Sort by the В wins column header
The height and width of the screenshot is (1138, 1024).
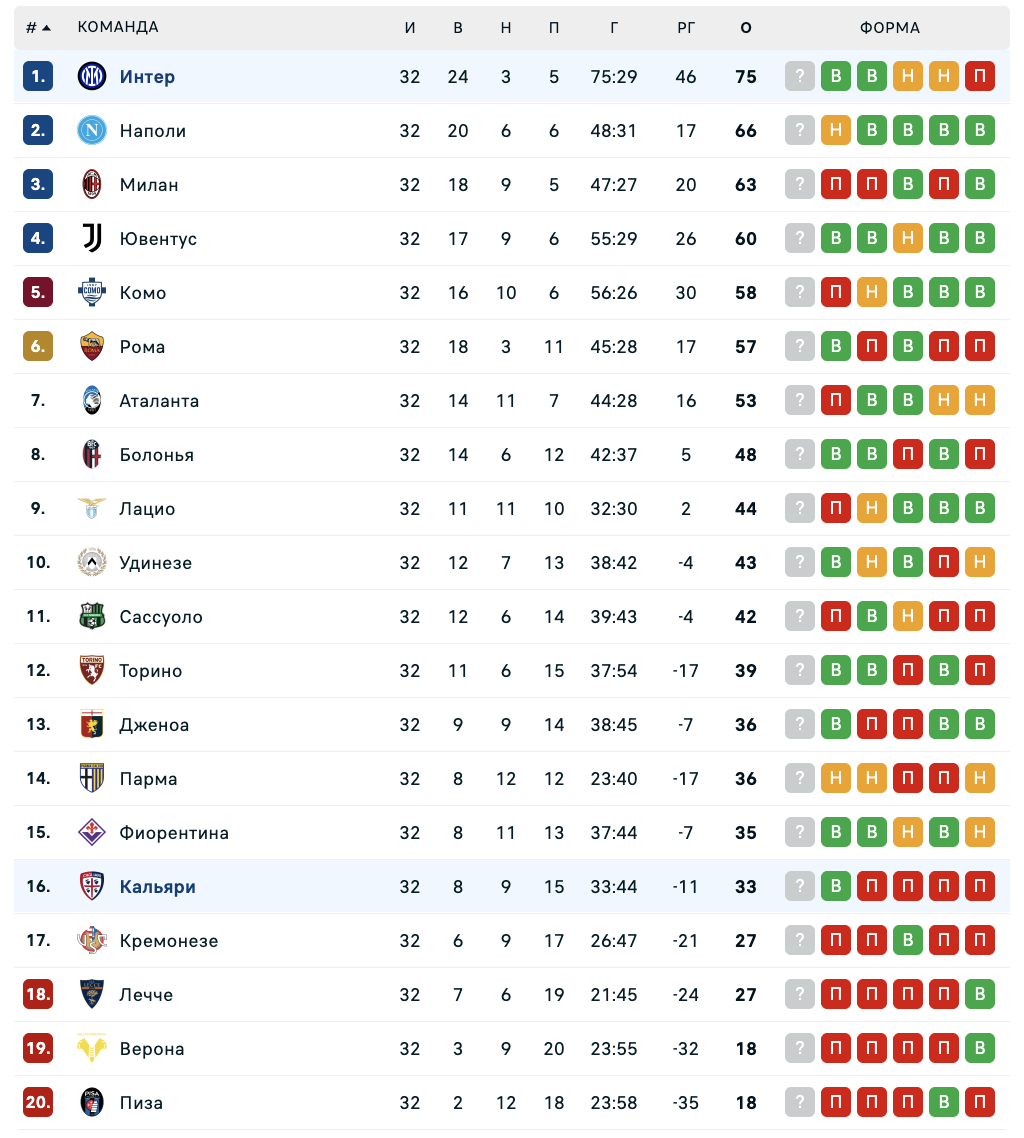tap(458, 28)
